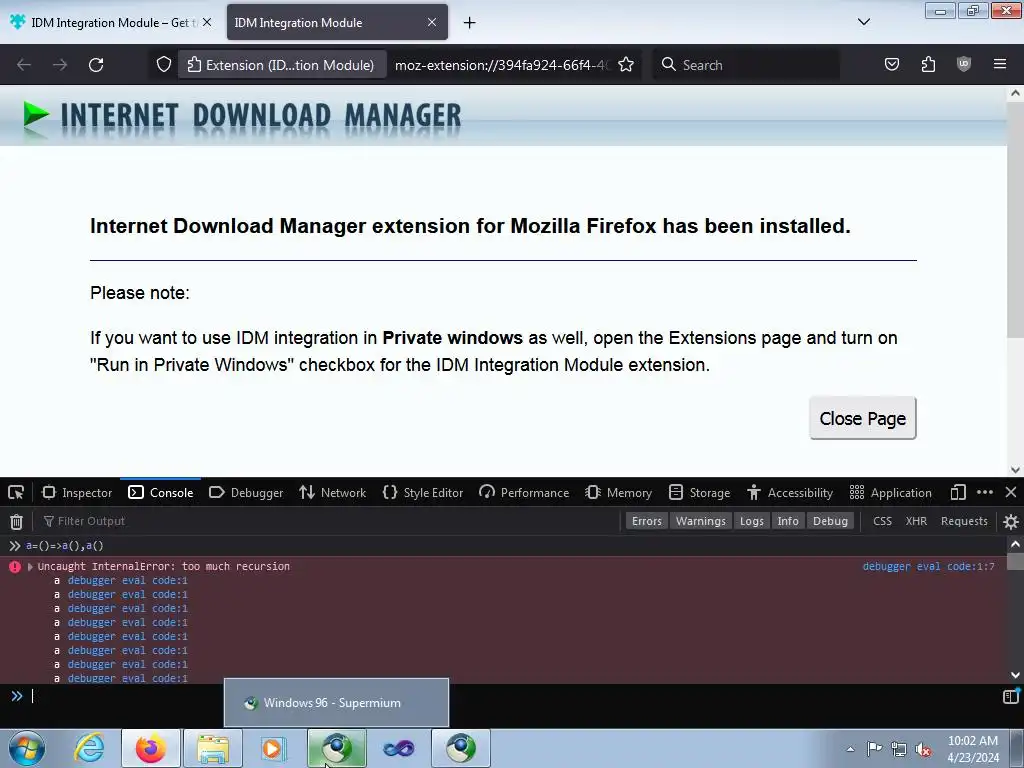The height and width of the screenshot is (768, 1024).
Task: Open a new browser tab
Action: click(469, 23)
